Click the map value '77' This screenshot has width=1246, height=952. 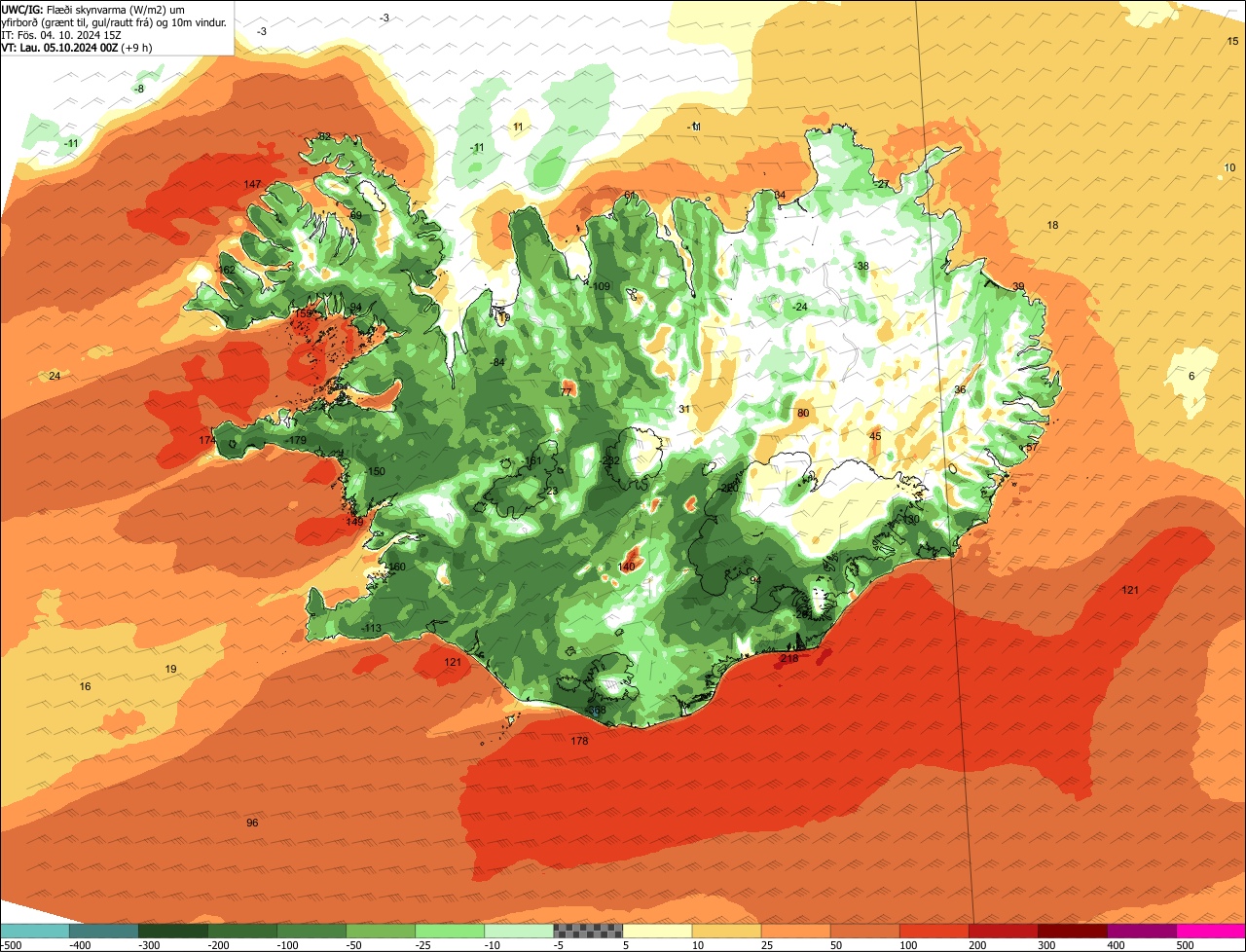[567, 392]
